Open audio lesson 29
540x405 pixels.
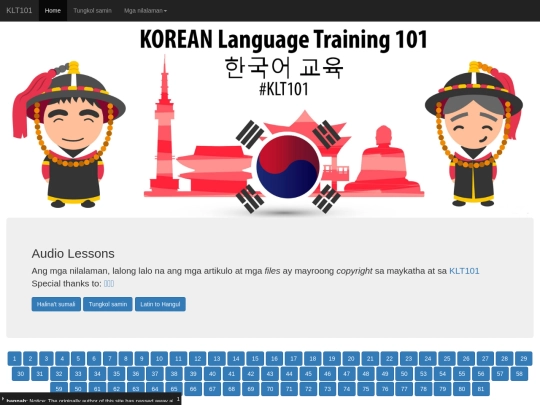pos(524,359)
